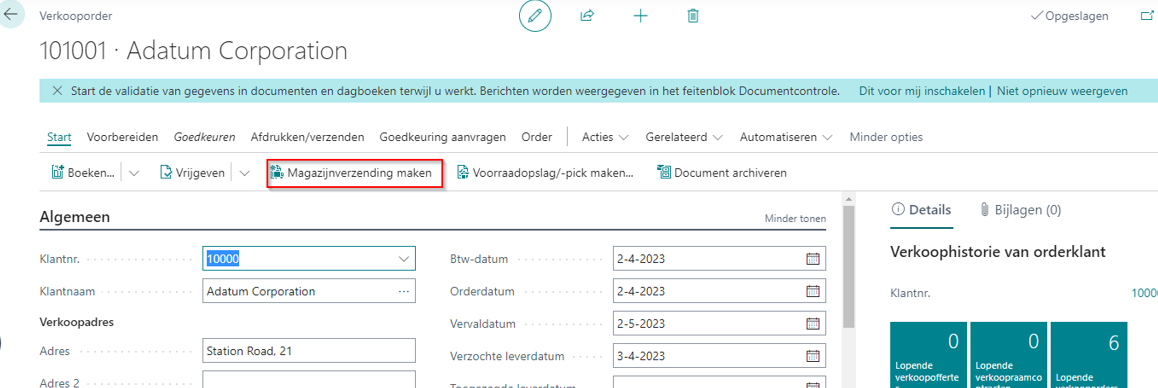Create new order with plus icon
The width and height of the screenshot is (1158, 388).
click(x=641, y=16)
